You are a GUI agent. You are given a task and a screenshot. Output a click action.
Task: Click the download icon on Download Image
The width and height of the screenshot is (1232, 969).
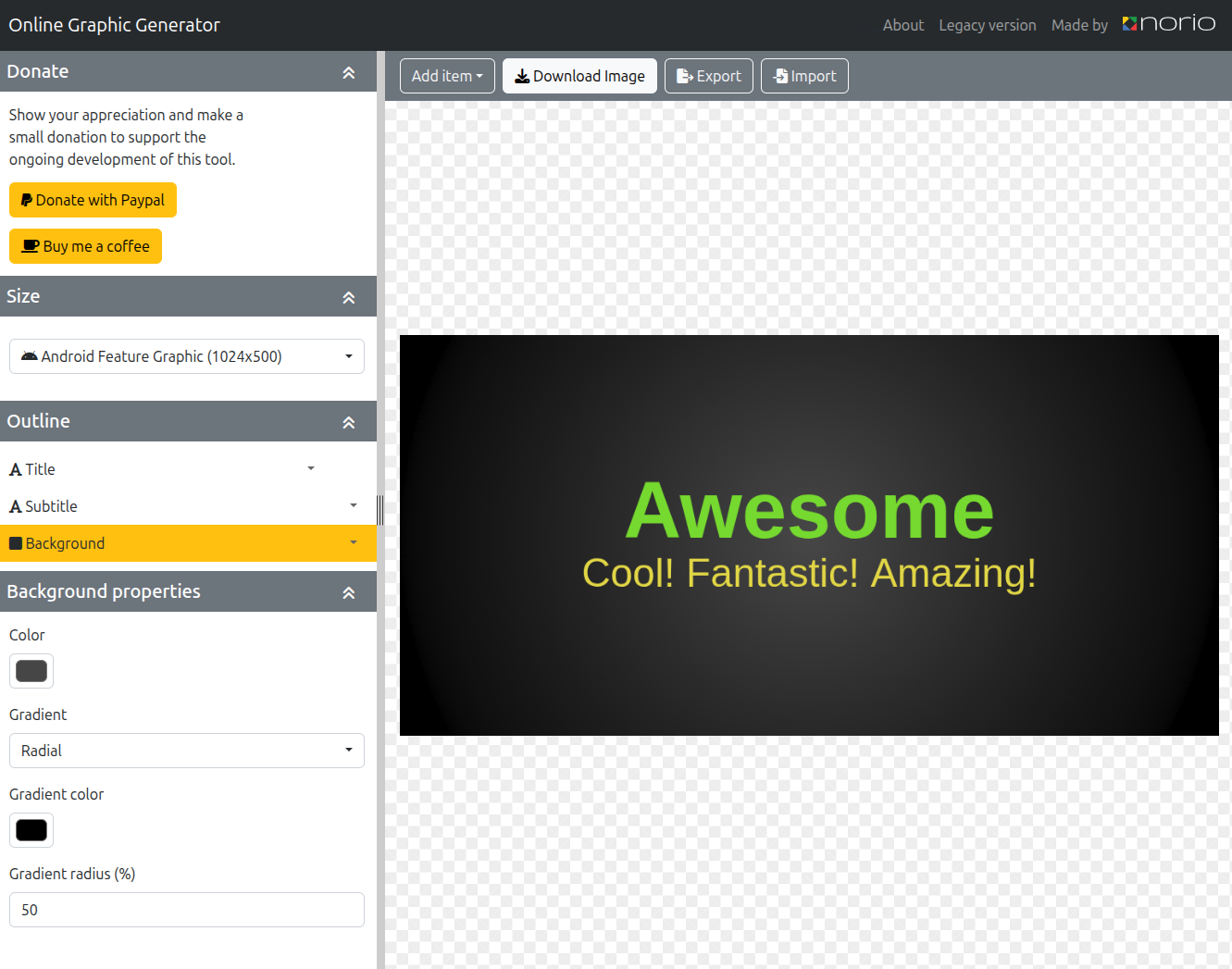522,76
